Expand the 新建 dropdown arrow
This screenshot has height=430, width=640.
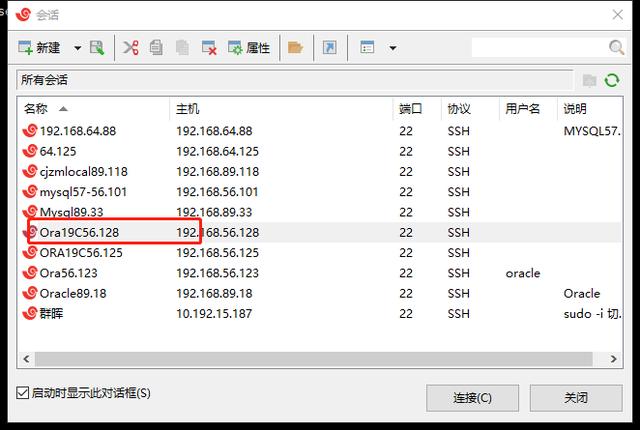tap(77, 48)
